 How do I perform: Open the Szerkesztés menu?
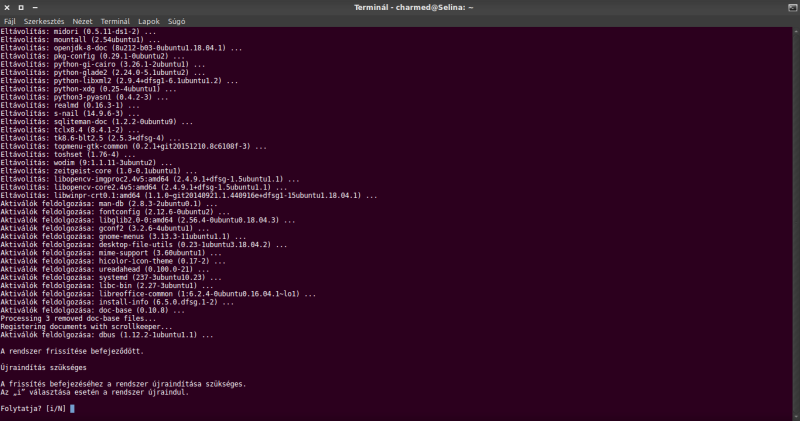43,20
